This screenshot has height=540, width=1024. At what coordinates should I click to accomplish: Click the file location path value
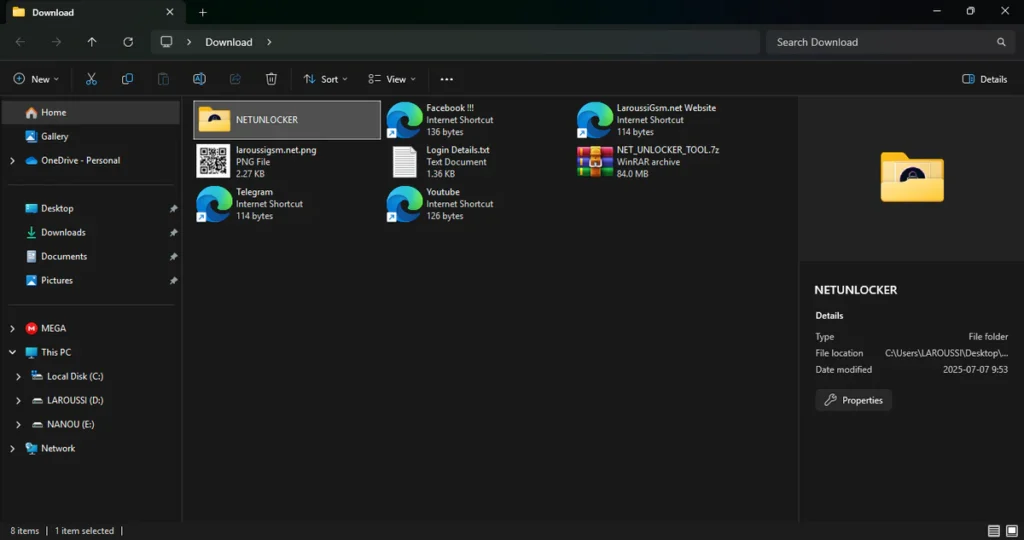[x=946, y=353]
